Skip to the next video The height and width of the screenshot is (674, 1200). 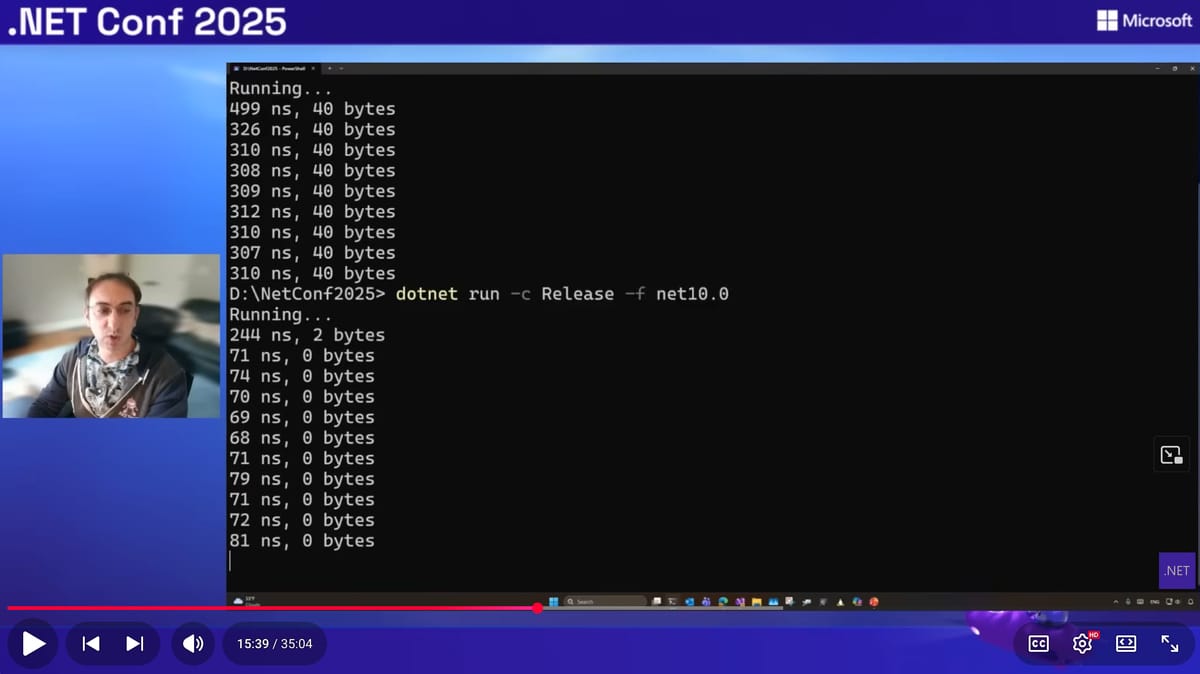(x=135, y=644)
